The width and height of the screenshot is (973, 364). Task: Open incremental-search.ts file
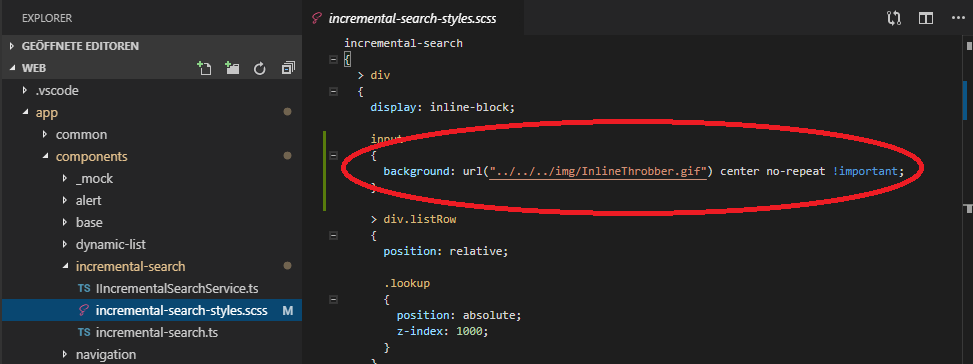[x=157, y=333]
